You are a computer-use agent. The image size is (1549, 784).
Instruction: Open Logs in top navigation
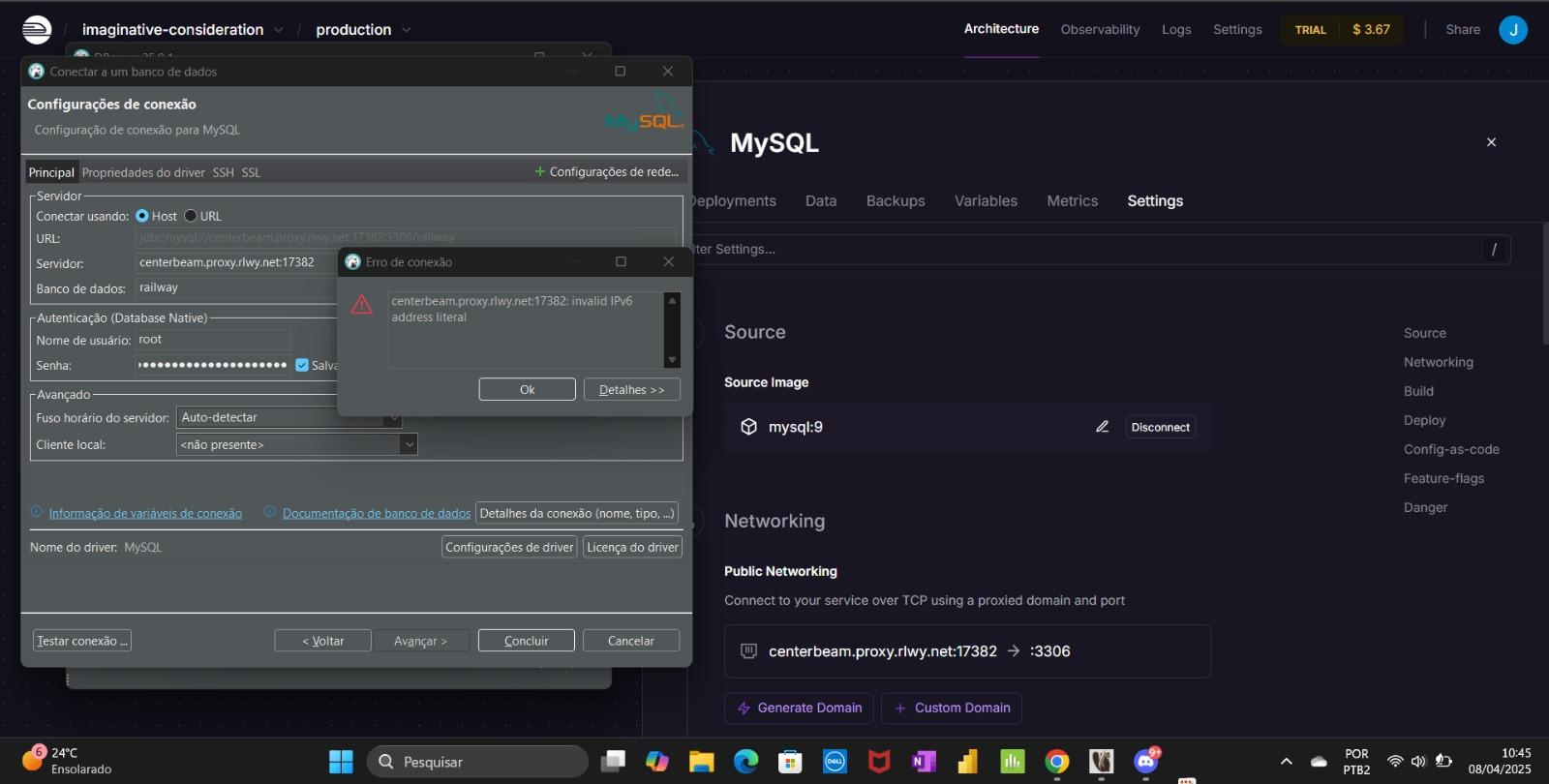[x=1176, y=30]
